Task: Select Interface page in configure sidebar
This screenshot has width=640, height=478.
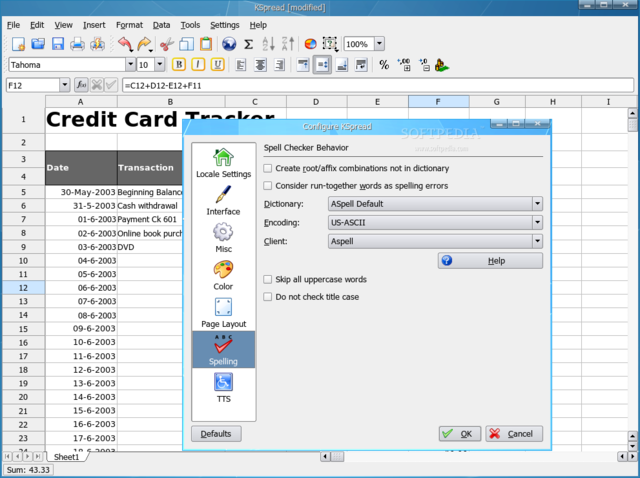Action: click(x=223, y=200)
